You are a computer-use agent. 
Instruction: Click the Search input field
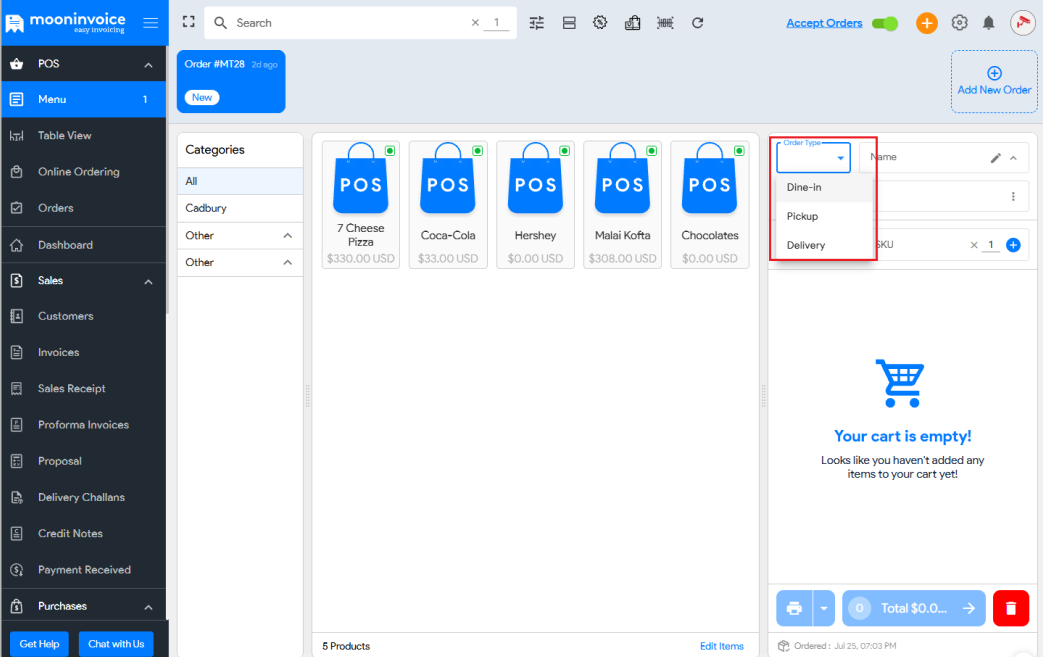pos(350,23)
